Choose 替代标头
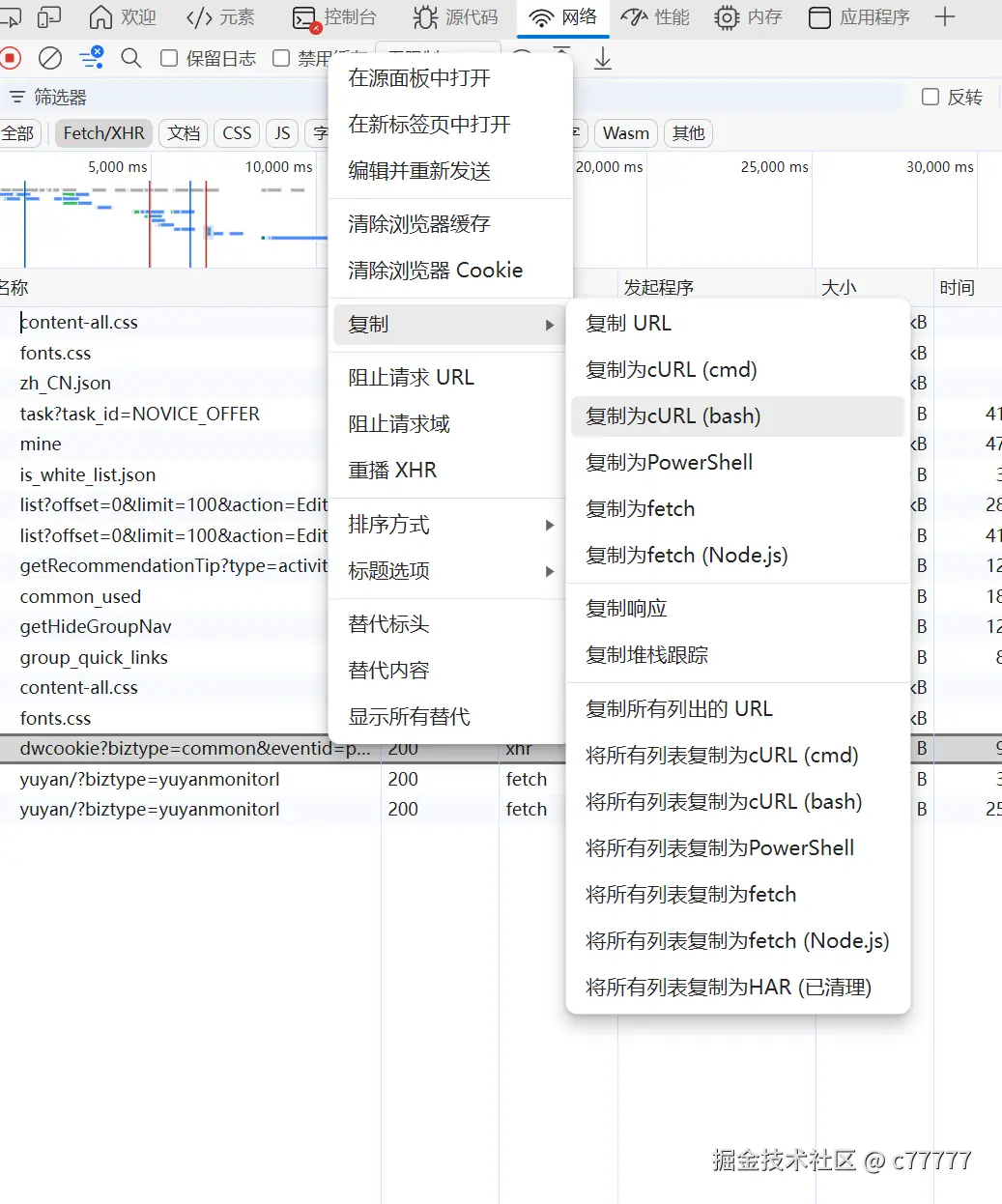Screen dimensions: 1002x1204 tap(450, 624)
